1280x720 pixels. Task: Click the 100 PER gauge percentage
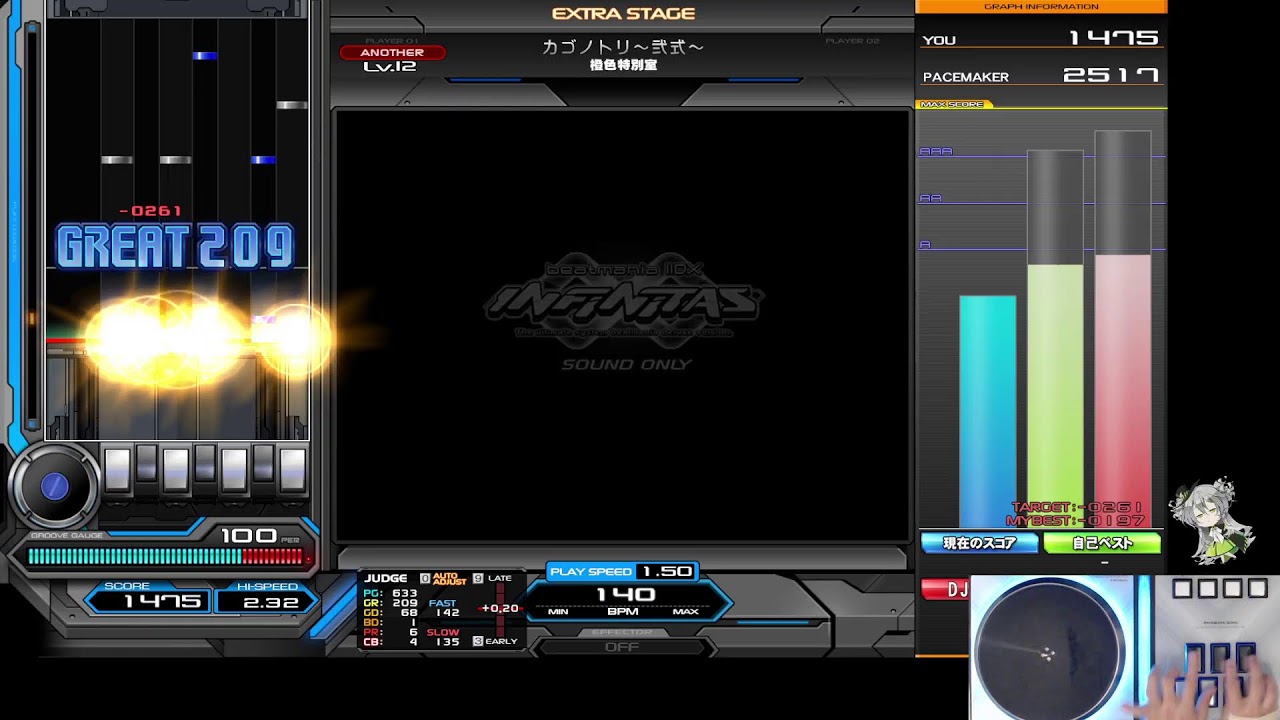click(x=259, y=536)
